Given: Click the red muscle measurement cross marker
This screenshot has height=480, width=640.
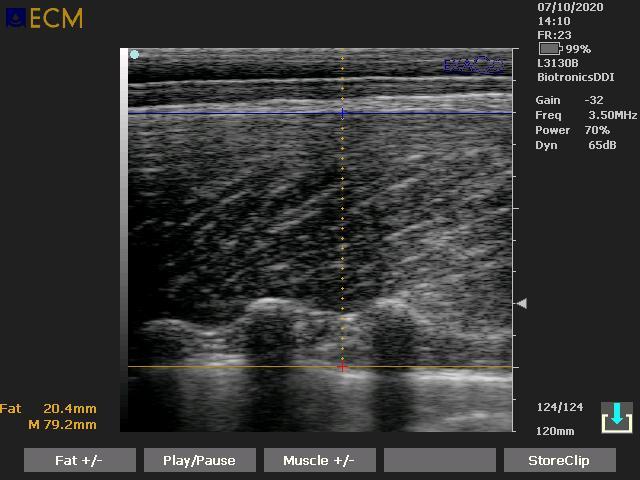Looking at the screenshot, I should (342, 367).
